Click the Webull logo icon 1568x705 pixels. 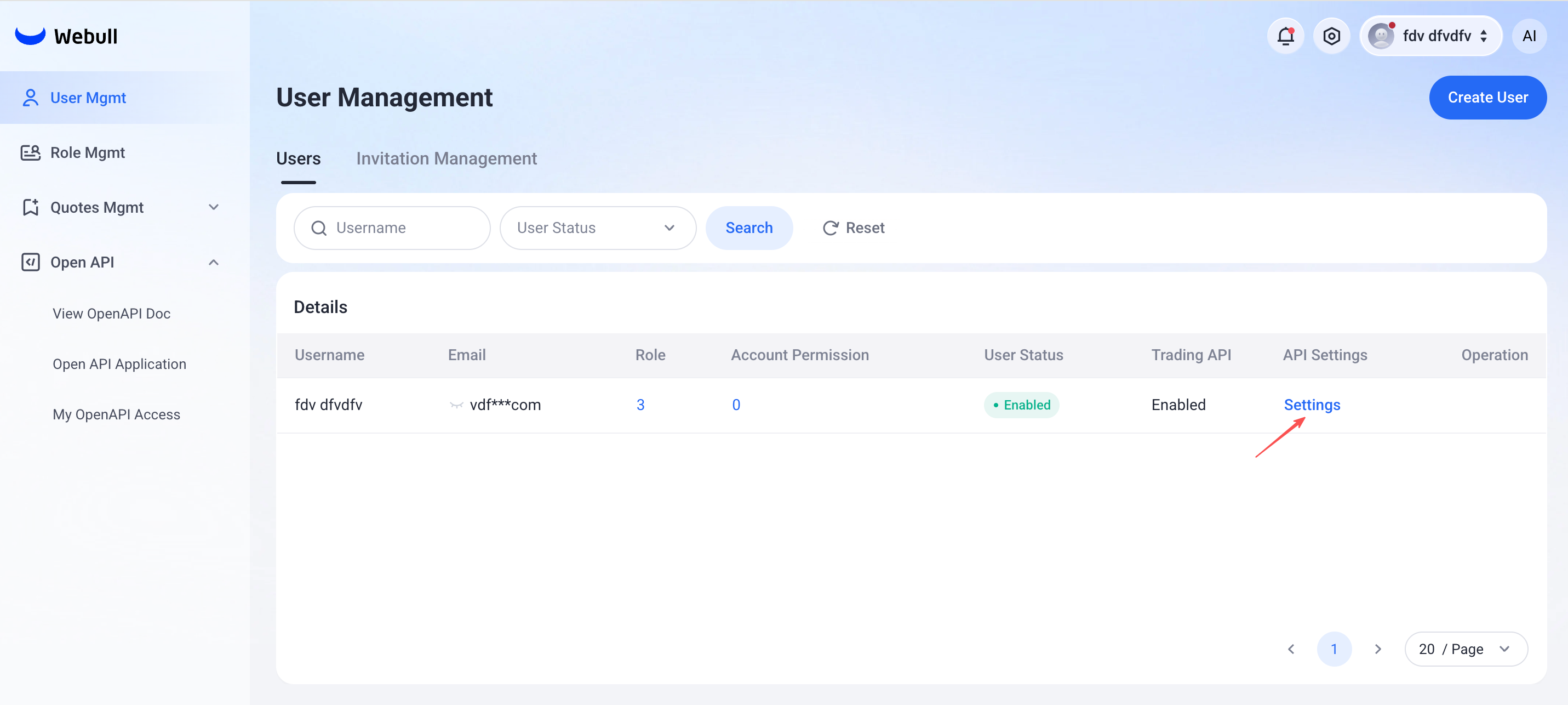point(30,35)
